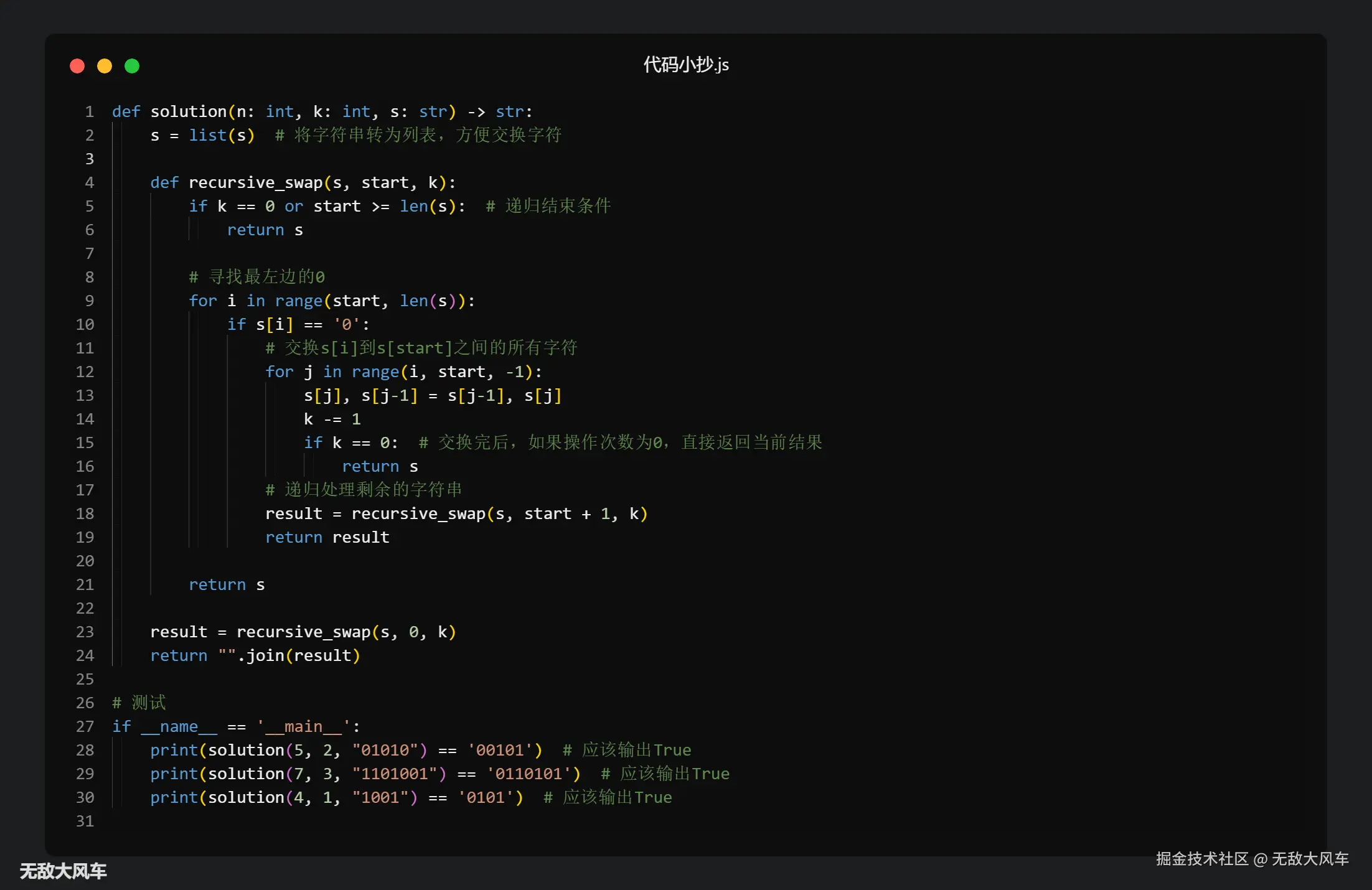The height and width of the screenshot is (890, 1372).
Task: Click the "".join(result) expression on line 24
Action: [289, 656]
